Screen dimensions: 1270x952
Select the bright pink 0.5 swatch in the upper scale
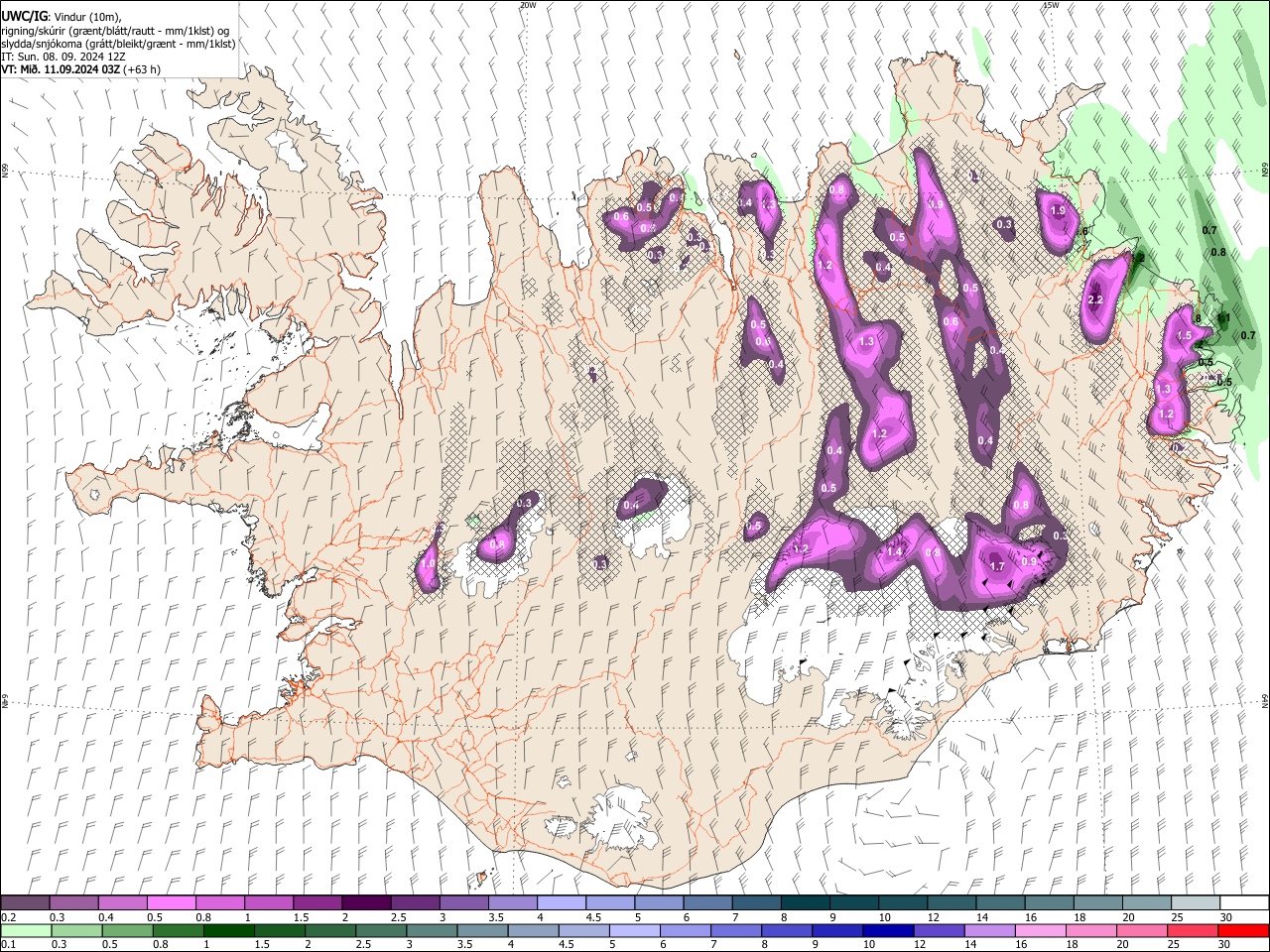(171, 903)
